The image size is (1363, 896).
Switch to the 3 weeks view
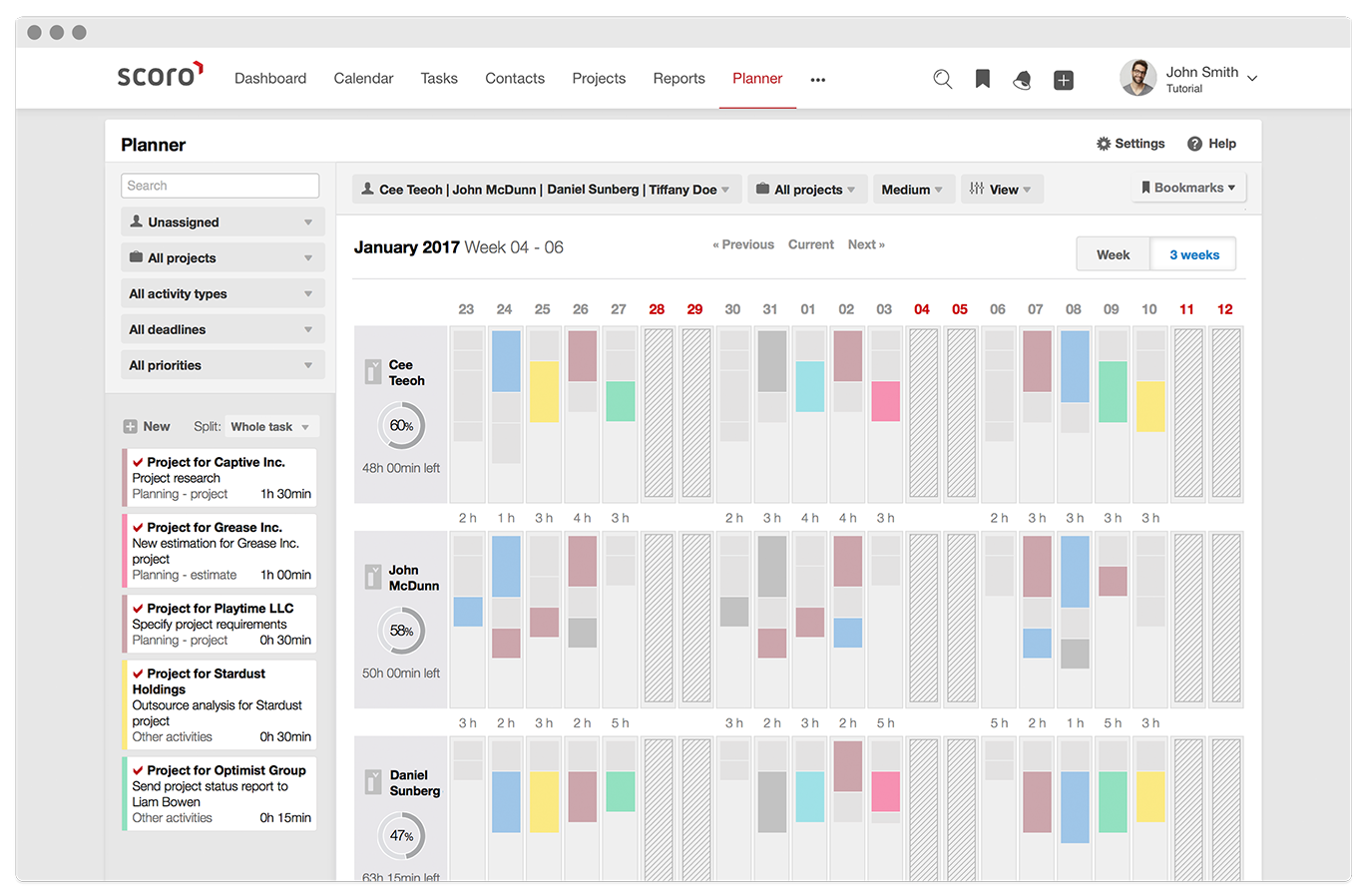pos(1193,254)
